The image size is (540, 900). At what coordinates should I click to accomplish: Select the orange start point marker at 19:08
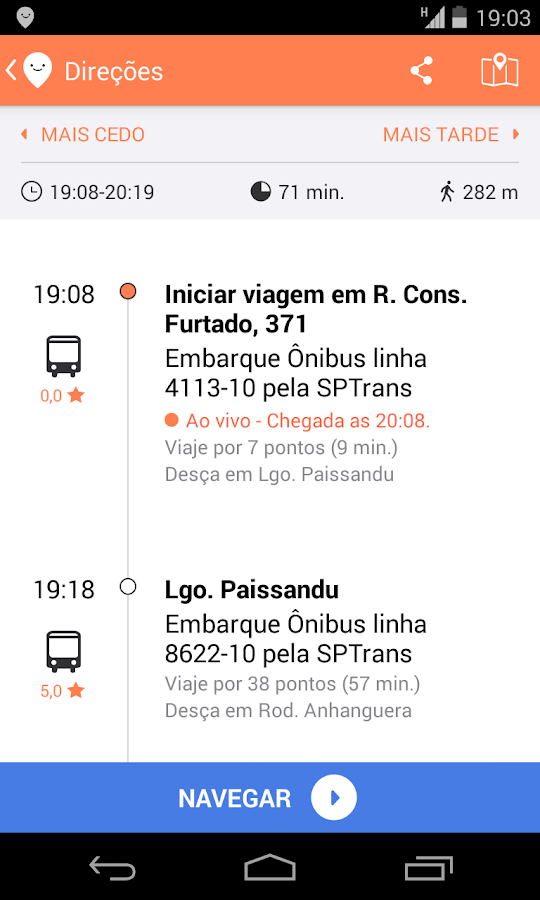point(128,291)
